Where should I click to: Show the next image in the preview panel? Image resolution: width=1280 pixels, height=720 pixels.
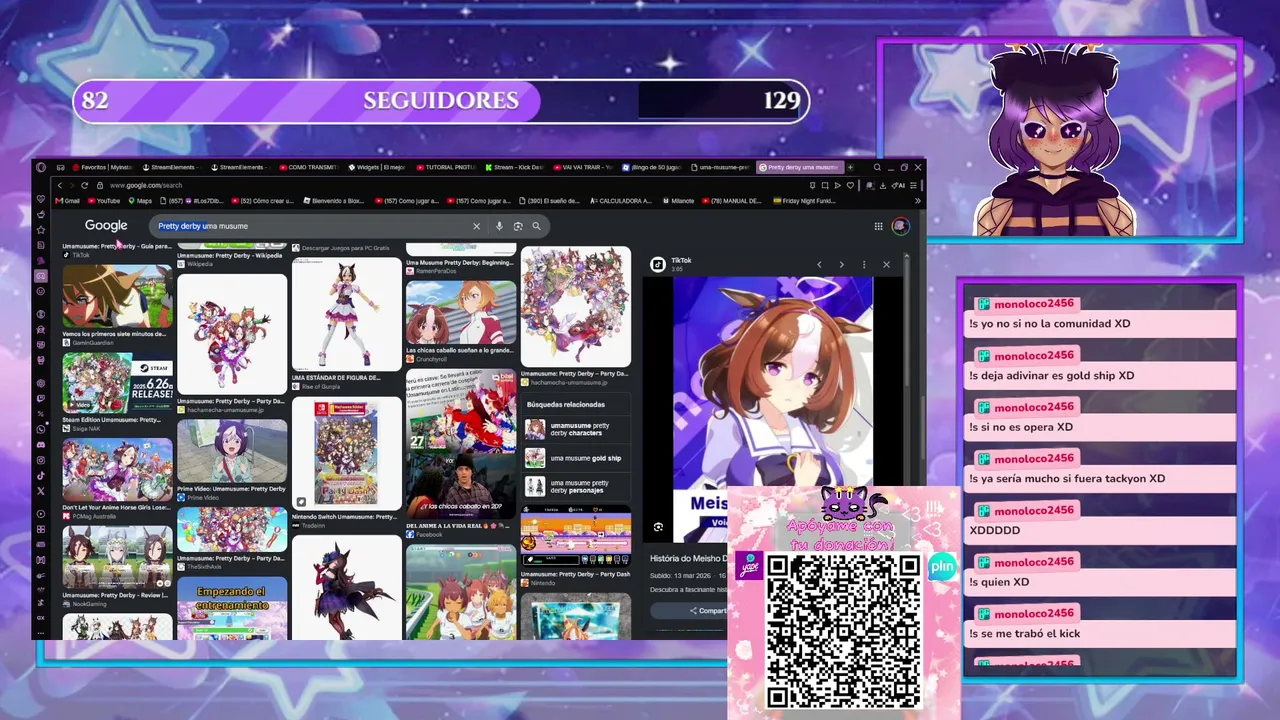[x=841, y=265]
